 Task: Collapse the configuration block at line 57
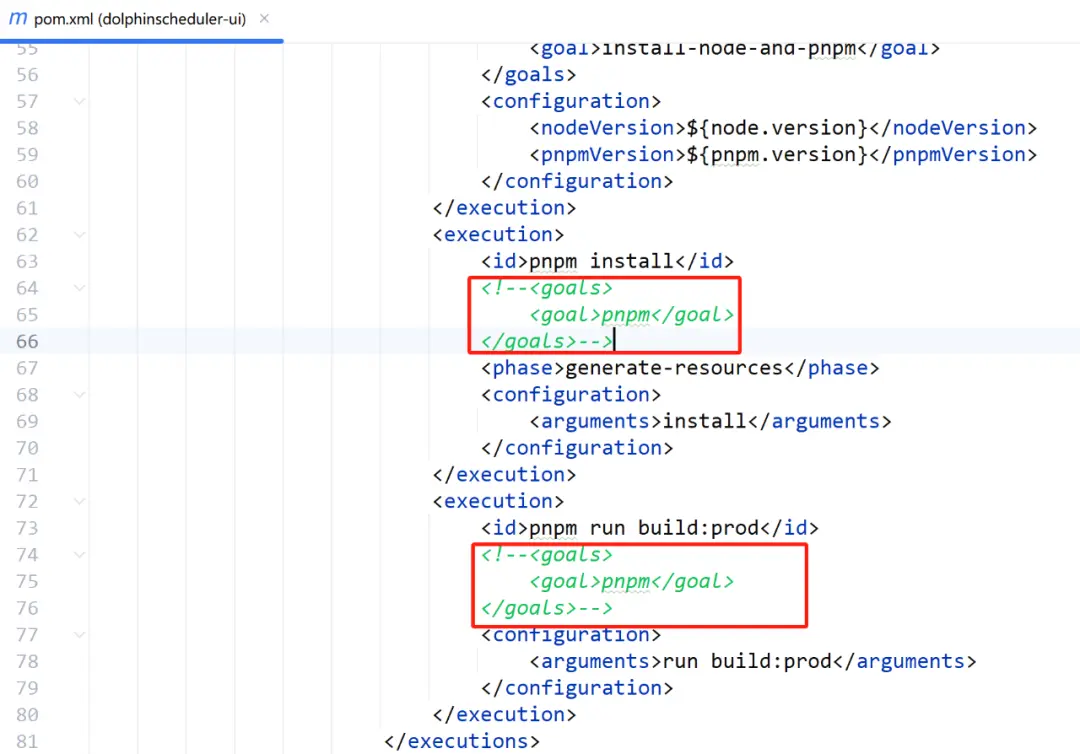[79, 101]
